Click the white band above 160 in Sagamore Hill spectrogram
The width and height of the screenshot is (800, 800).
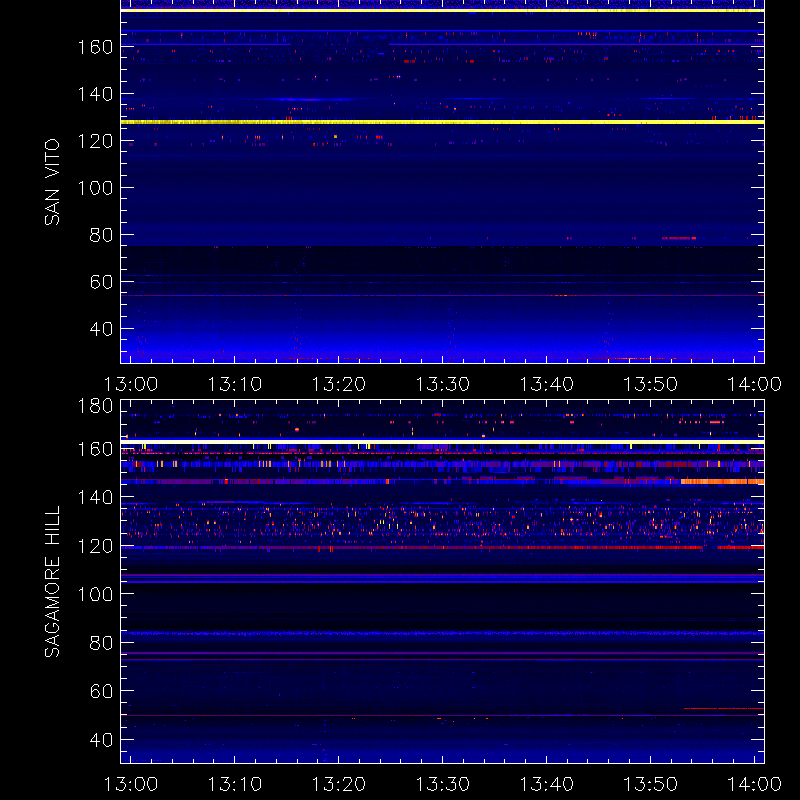[442, 440]
